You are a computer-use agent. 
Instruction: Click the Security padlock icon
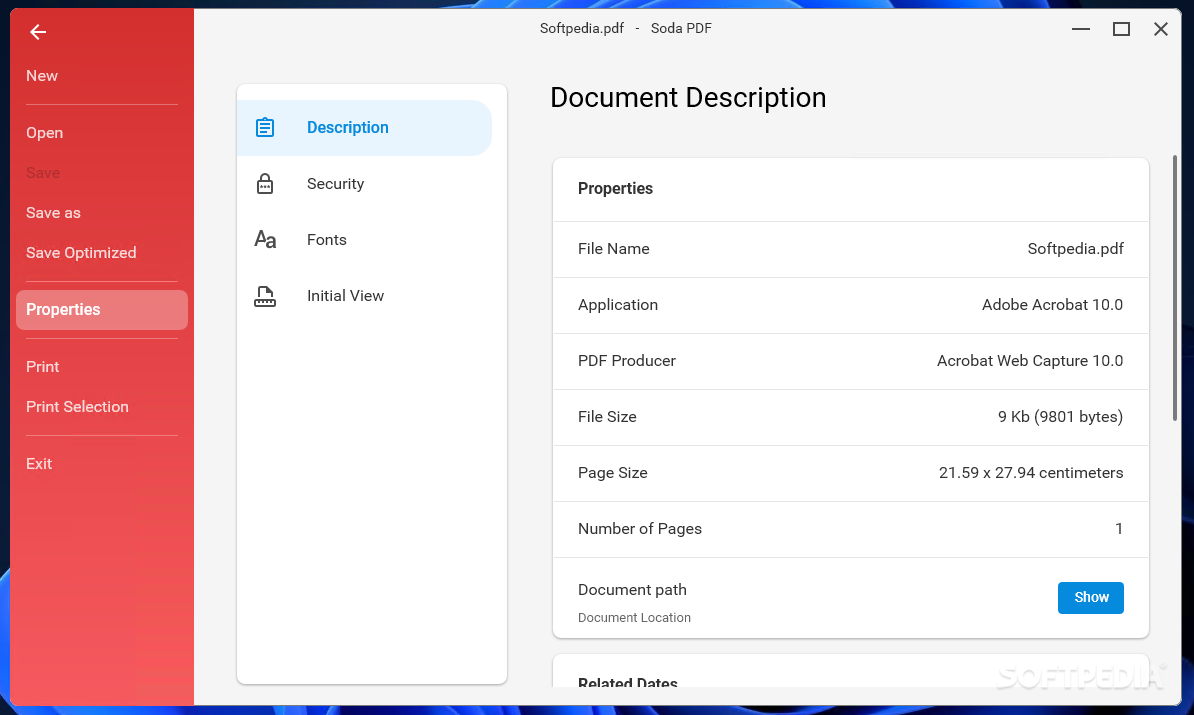click(265, 184)
